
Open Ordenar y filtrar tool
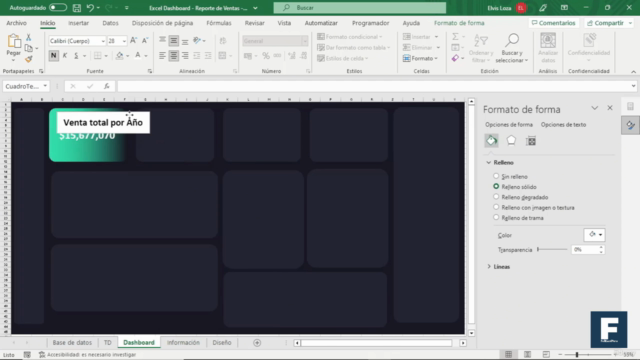[481, 48]
